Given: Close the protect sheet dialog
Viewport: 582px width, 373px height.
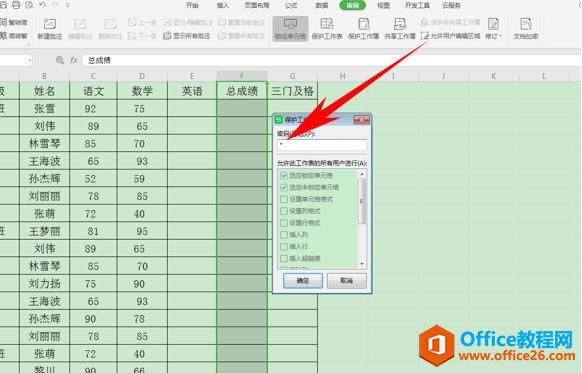Looking at the screenshot, I should point(361,120).
